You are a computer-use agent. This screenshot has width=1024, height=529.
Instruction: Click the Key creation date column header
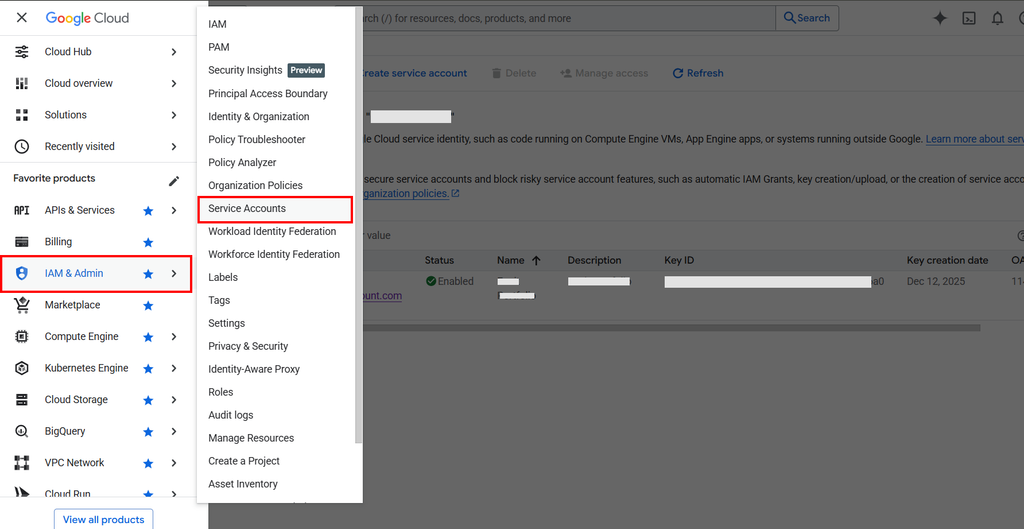[x=947, y=260]
